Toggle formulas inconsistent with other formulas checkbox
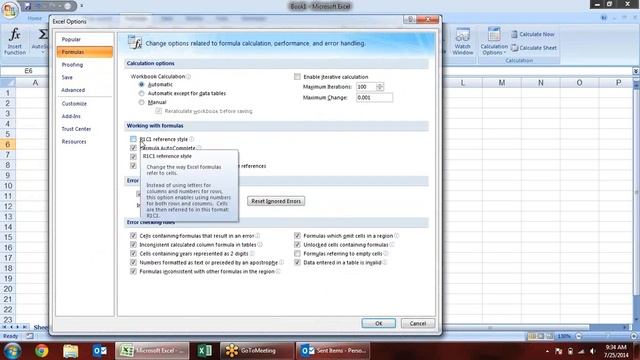This screenshot has width=640, height=360. pyautogui.click(x=133, y=271)
